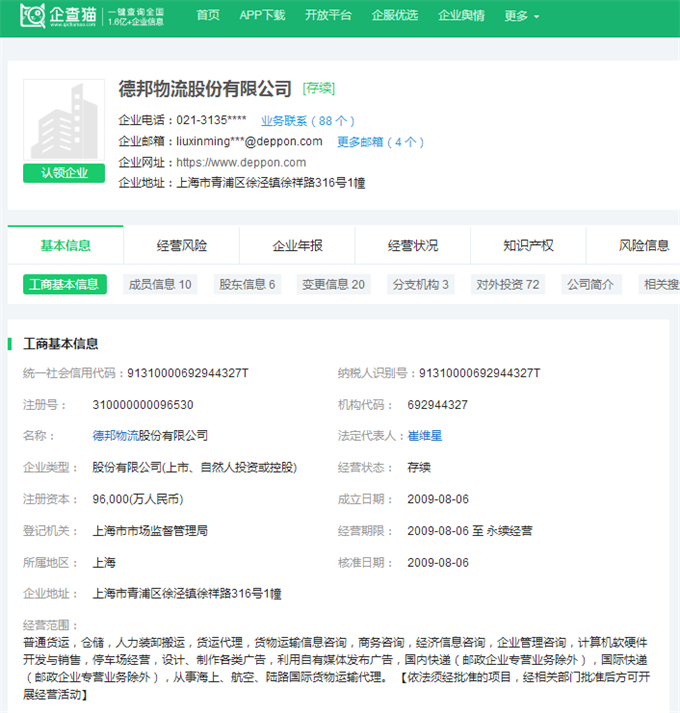This screenshot has height=713, width=680.
Task: Visit the https://www.deppon.com website link
Action: pos(241,162)
